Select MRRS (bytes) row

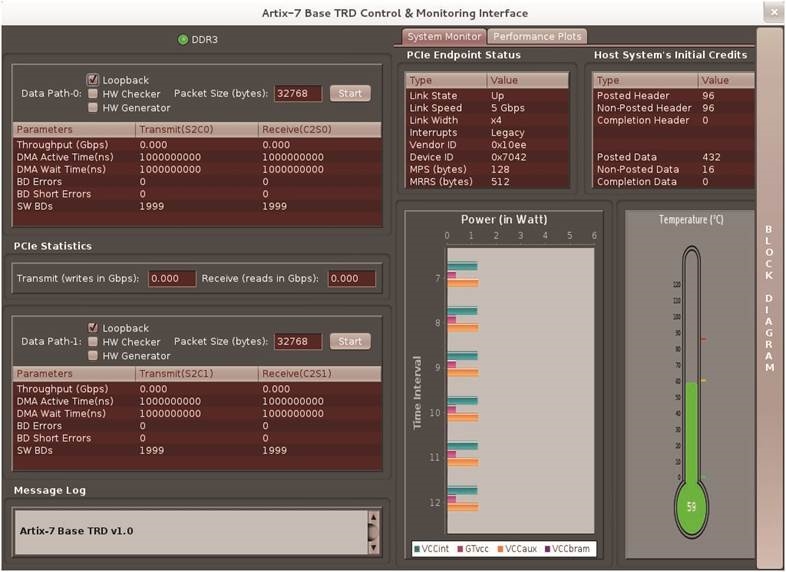pos(487,181)
